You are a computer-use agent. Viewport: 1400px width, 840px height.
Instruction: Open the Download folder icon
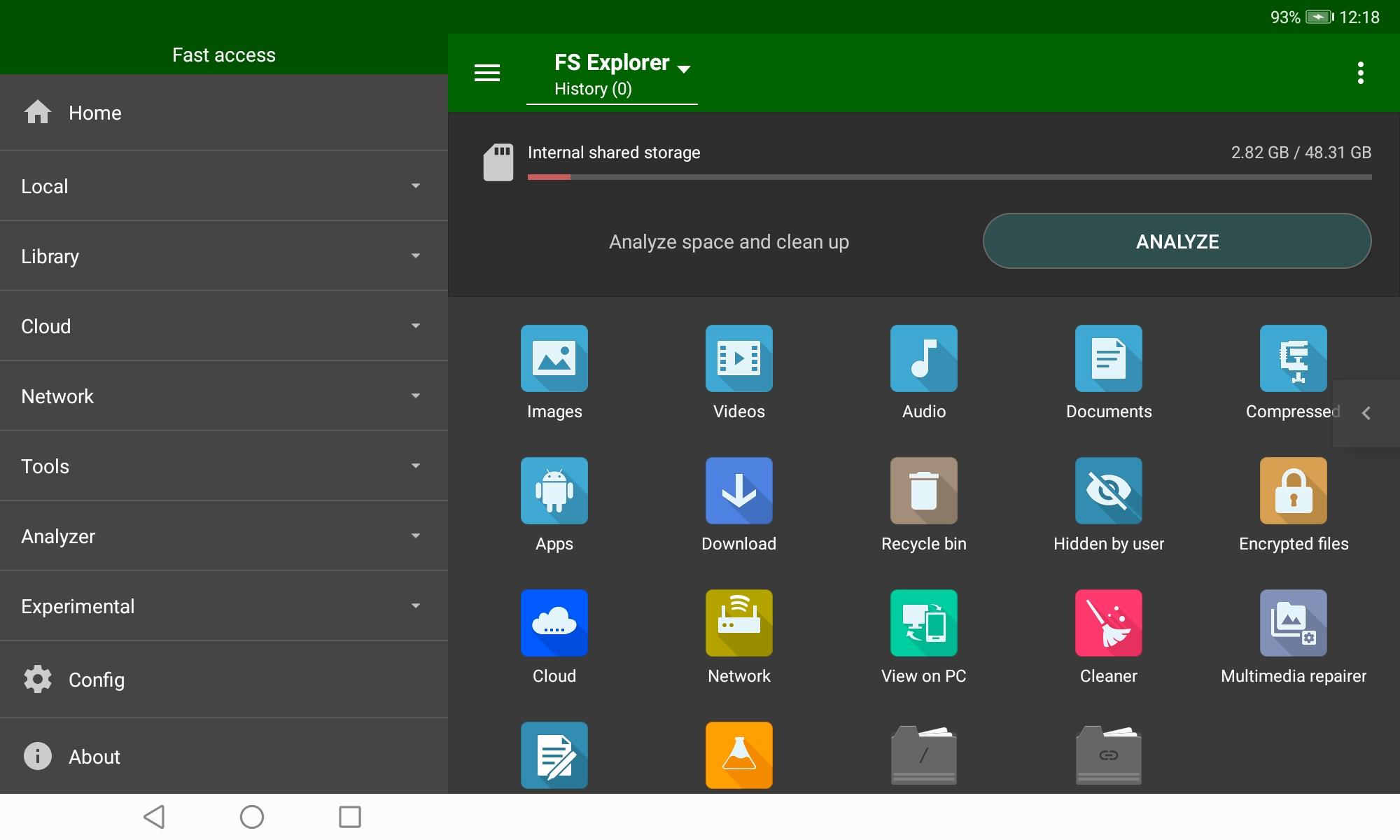click(x=738, y=491)
